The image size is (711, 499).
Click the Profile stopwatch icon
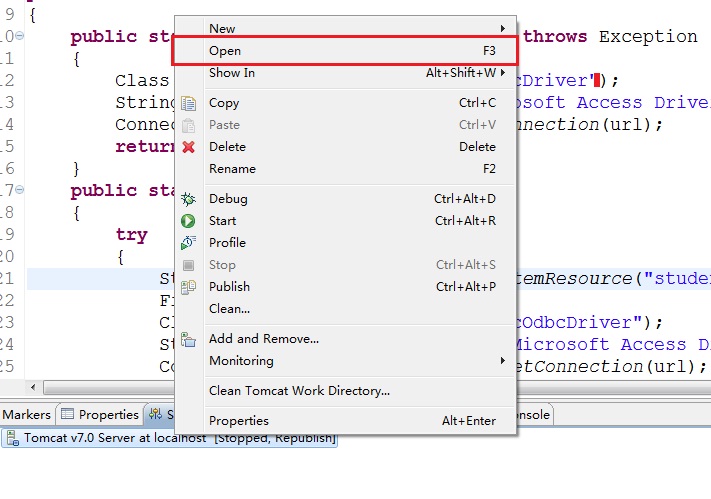(x=188, y=243)
